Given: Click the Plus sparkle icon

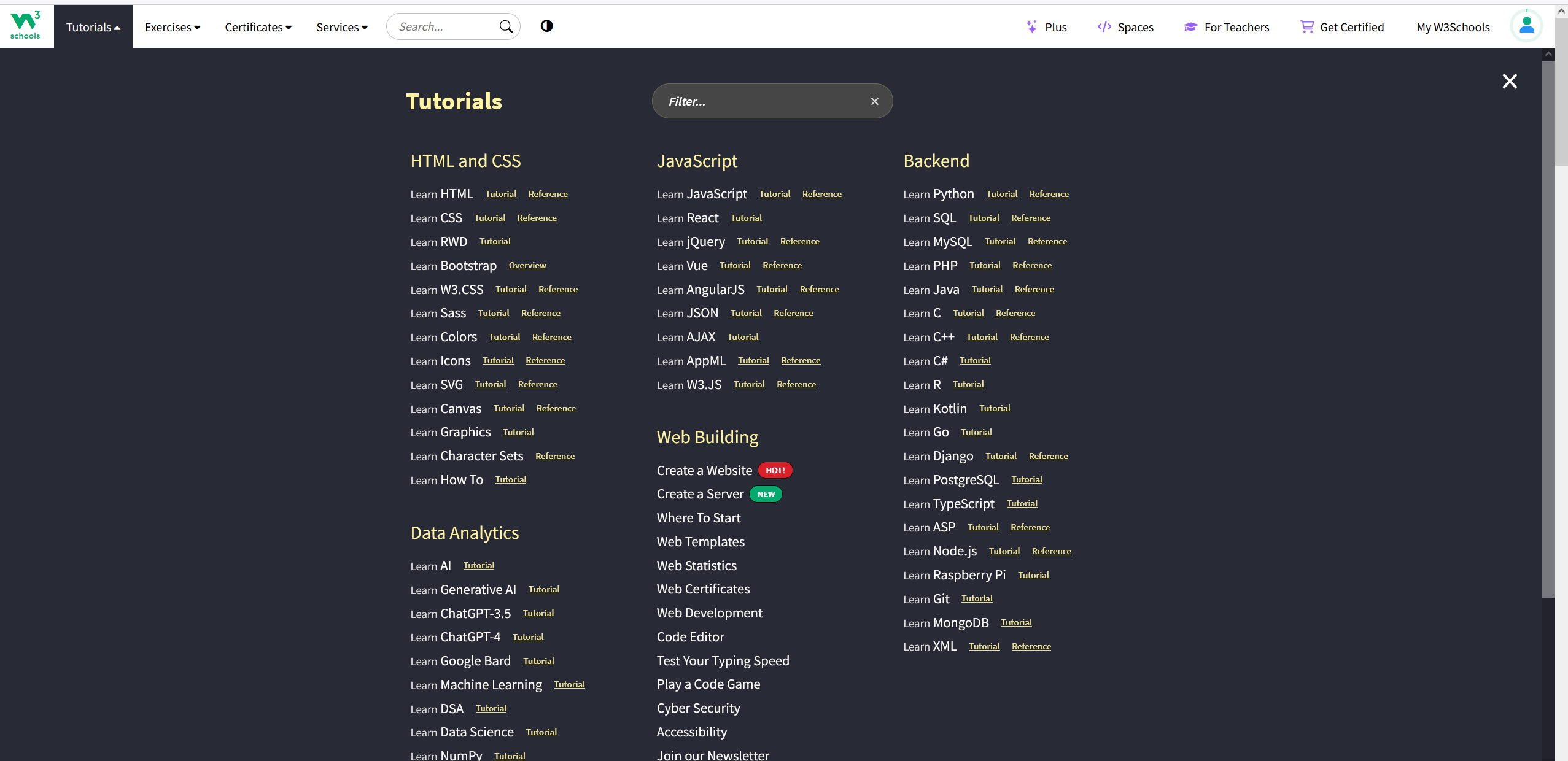Looking at the screenshot, I should point(1032,27).
